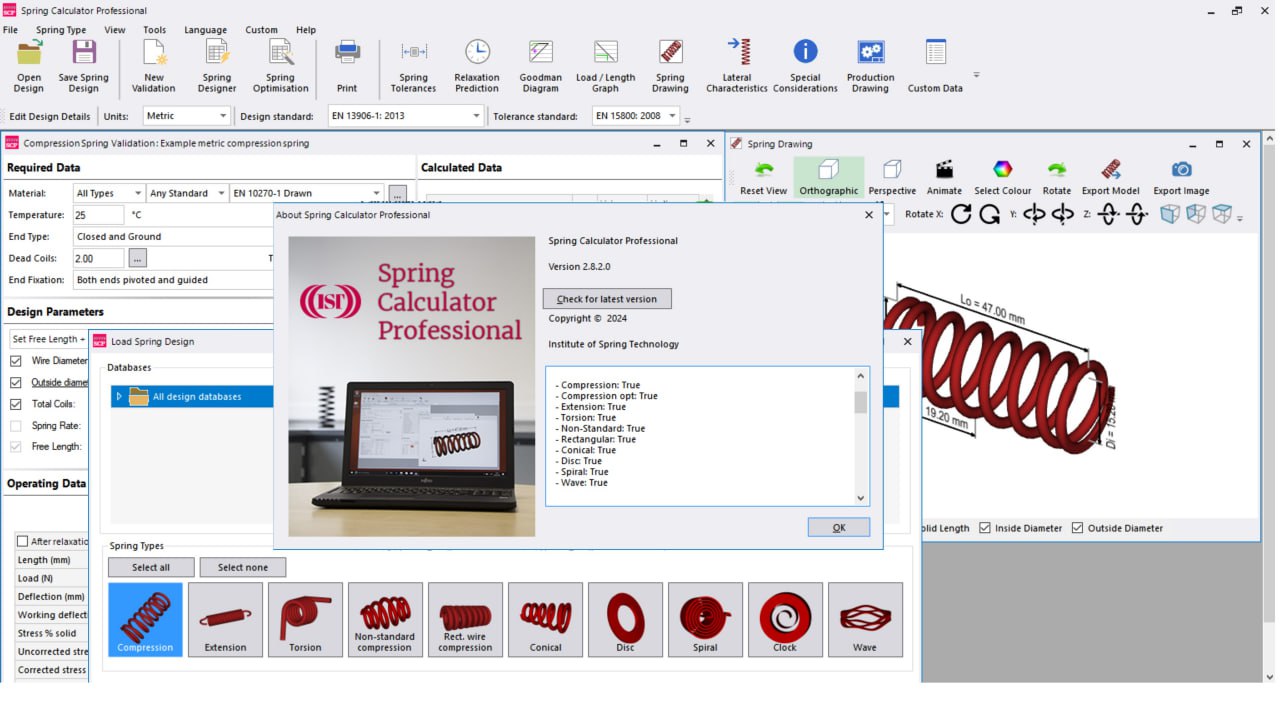Uncheck Outside Diameter in Spring Drawing window
1280x720 pixels.
pyautogui.click(x=1077, y=528)
